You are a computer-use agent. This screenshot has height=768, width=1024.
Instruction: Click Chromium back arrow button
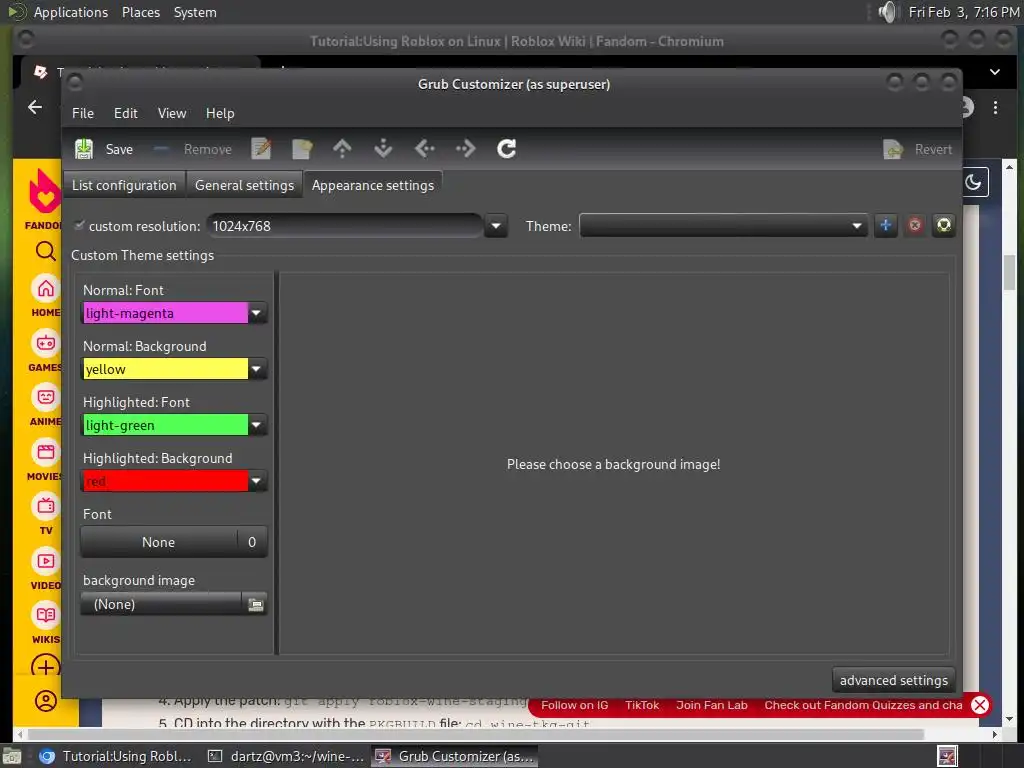pyautogui.click(x=35, y=107)
